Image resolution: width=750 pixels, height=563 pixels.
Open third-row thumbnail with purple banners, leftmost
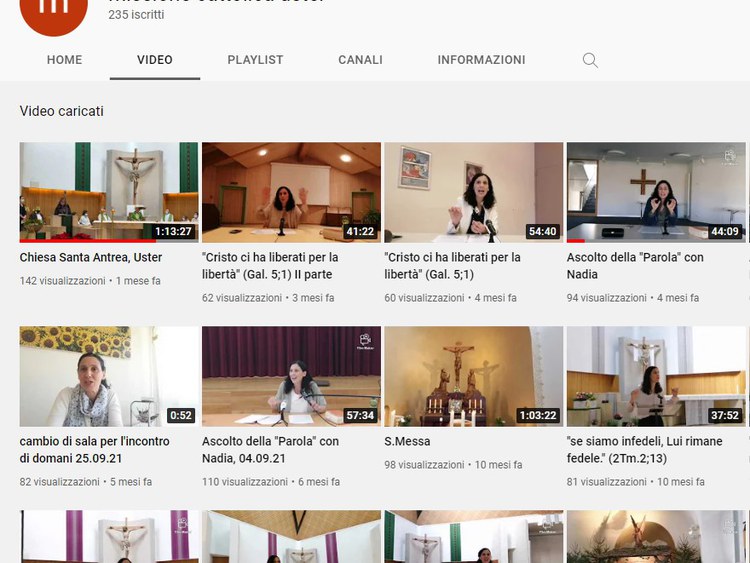(109, 537)
